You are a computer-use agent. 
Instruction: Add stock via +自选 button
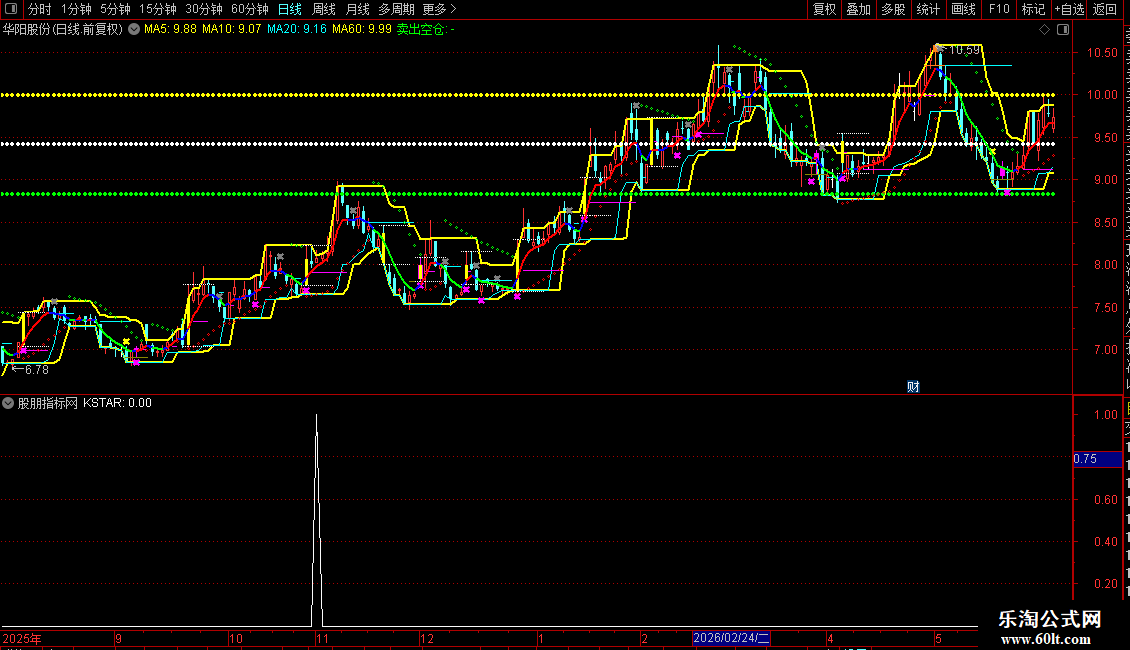pyautogui.click(x=1069, y=9)
